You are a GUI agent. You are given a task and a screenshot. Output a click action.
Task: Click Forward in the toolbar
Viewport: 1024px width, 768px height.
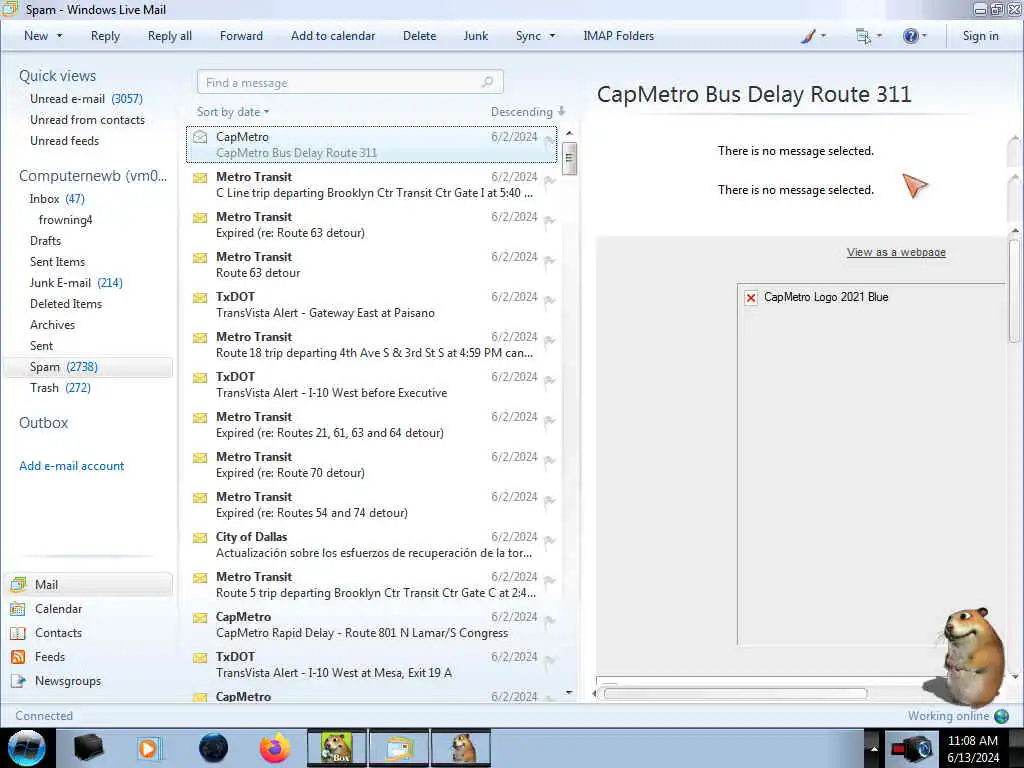pyautogui.click(x=241, y=36)
